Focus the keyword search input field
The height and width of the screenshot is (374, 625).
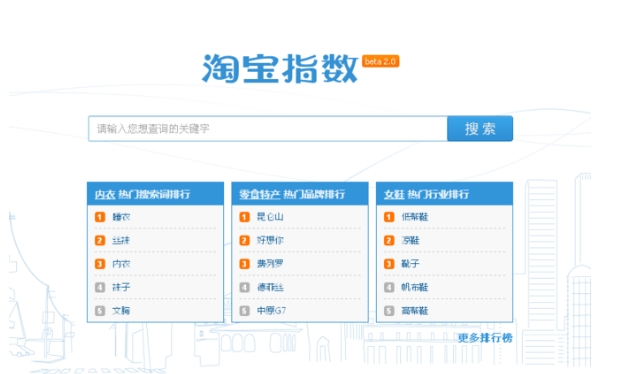tap(268, 129)
